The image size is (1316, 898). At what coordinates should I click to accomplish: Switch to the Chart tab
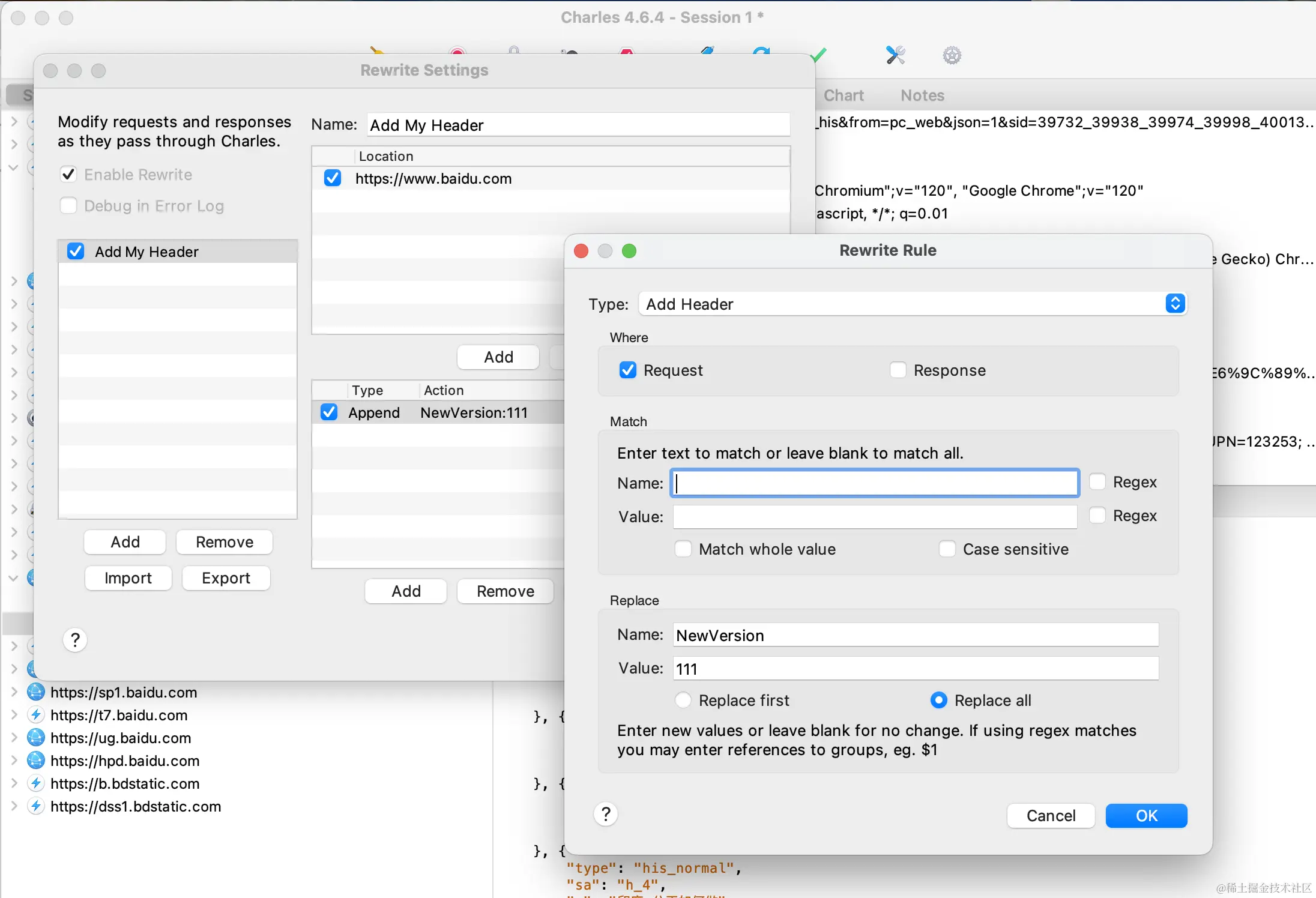[x=844, y=95]
